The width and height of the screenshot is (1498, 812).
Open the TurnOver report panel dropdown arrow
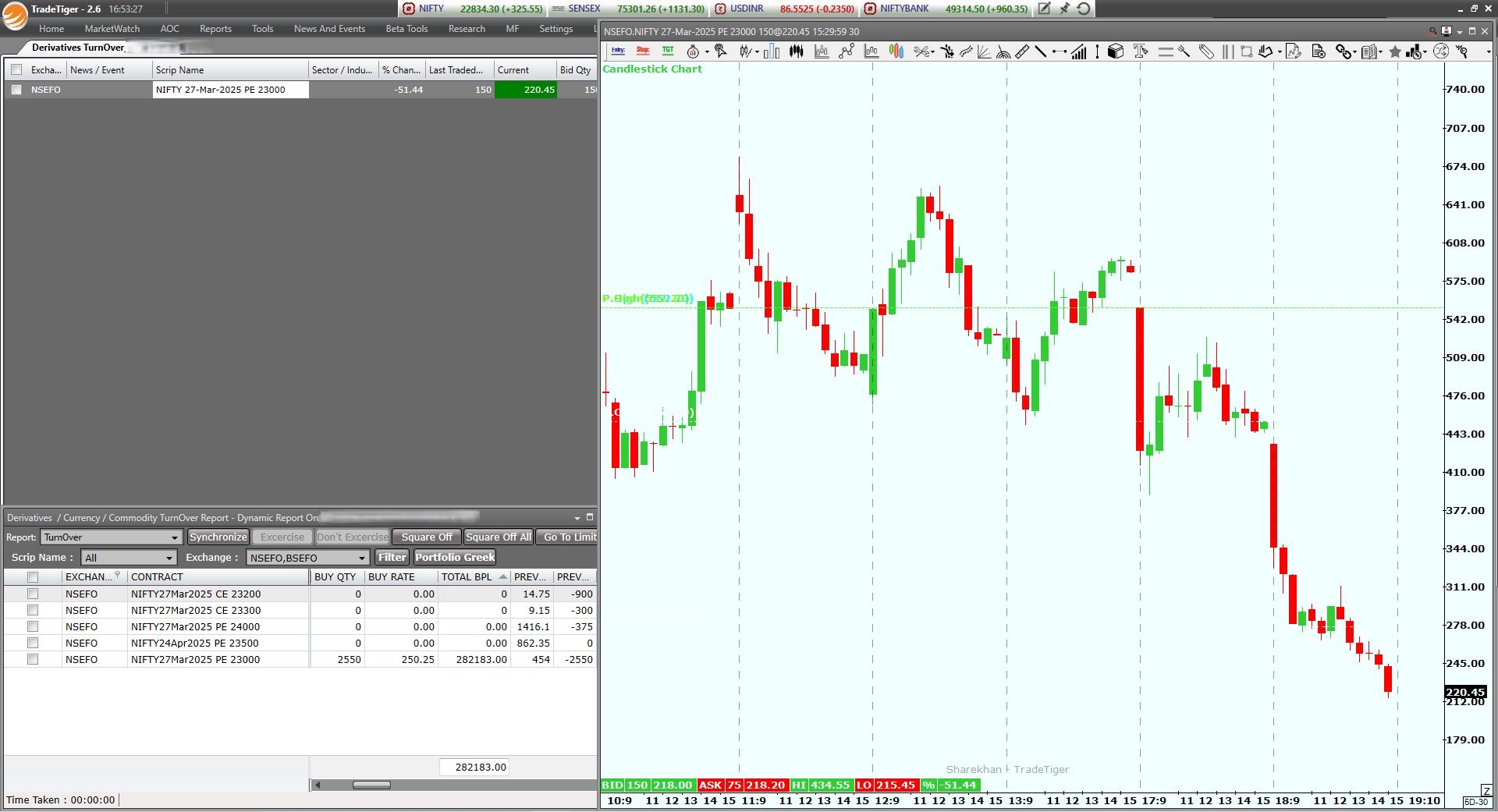click(577, 518)
